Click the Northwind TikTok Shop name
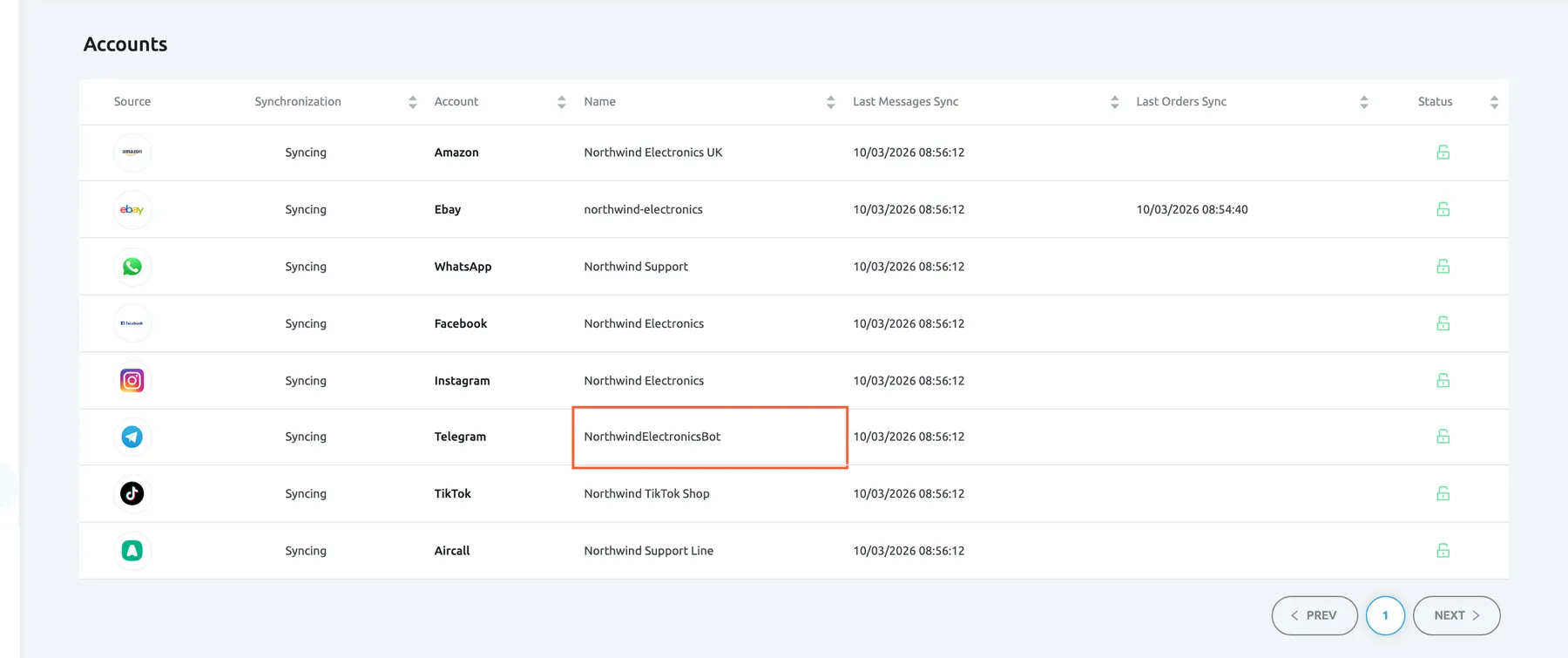Viewport: 1568px width, 658px height. tap(646, 494)
